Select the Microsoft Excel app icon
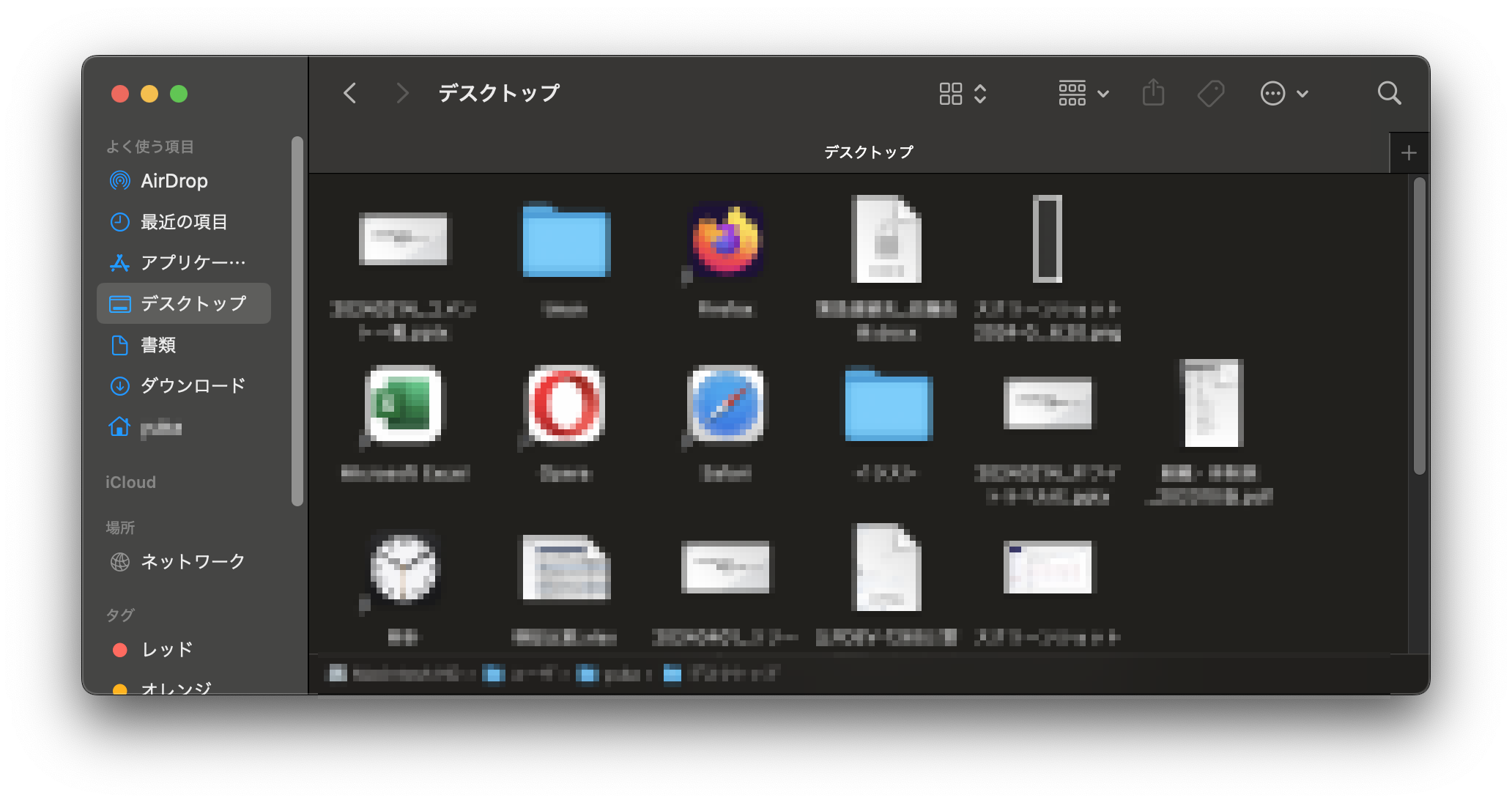The height and width of the screenshot is (803, 1512). click(404, 404)
